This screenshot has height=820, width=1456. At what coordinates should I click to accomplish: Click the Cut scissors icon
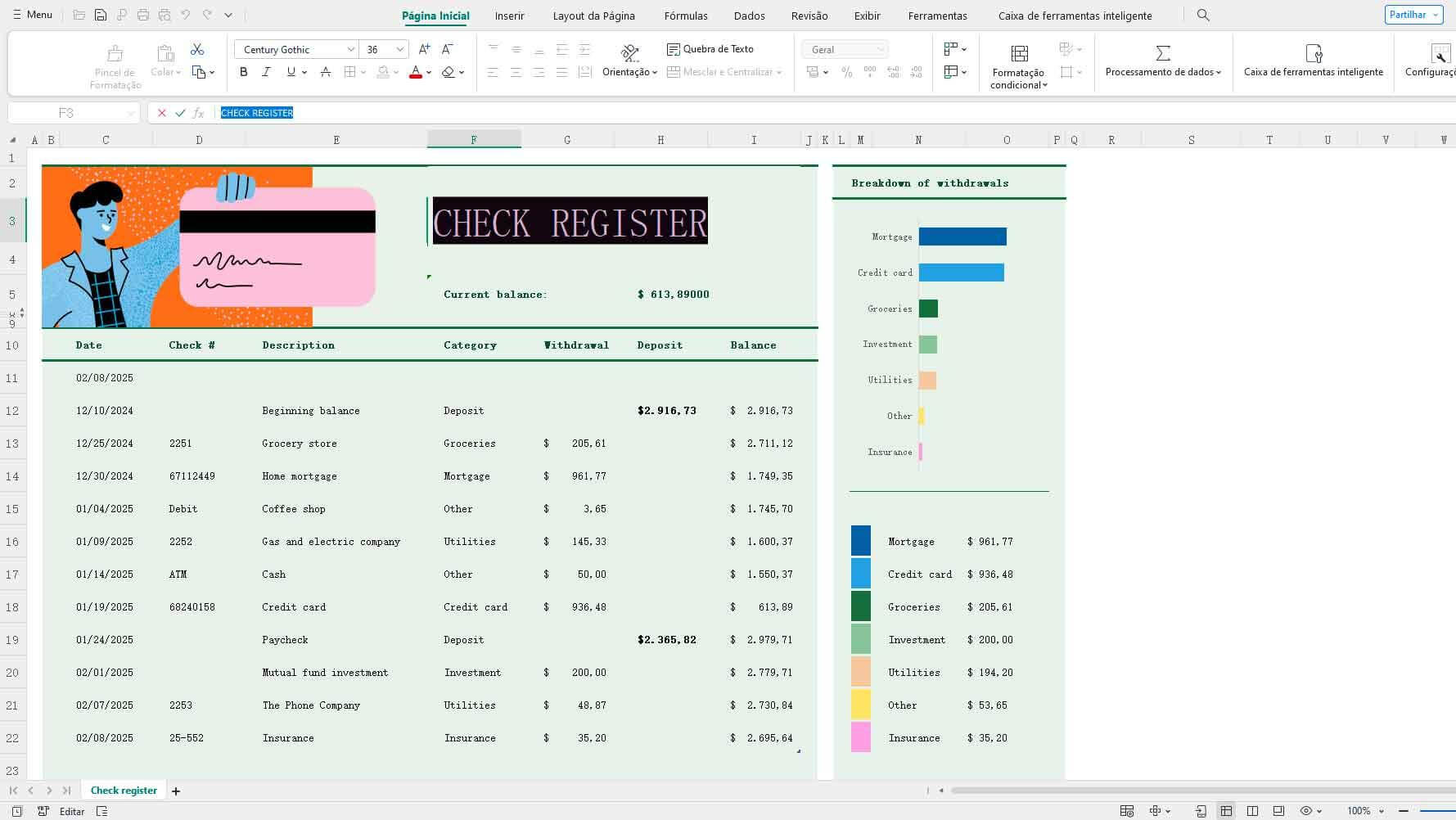click(x=197, y=50)
